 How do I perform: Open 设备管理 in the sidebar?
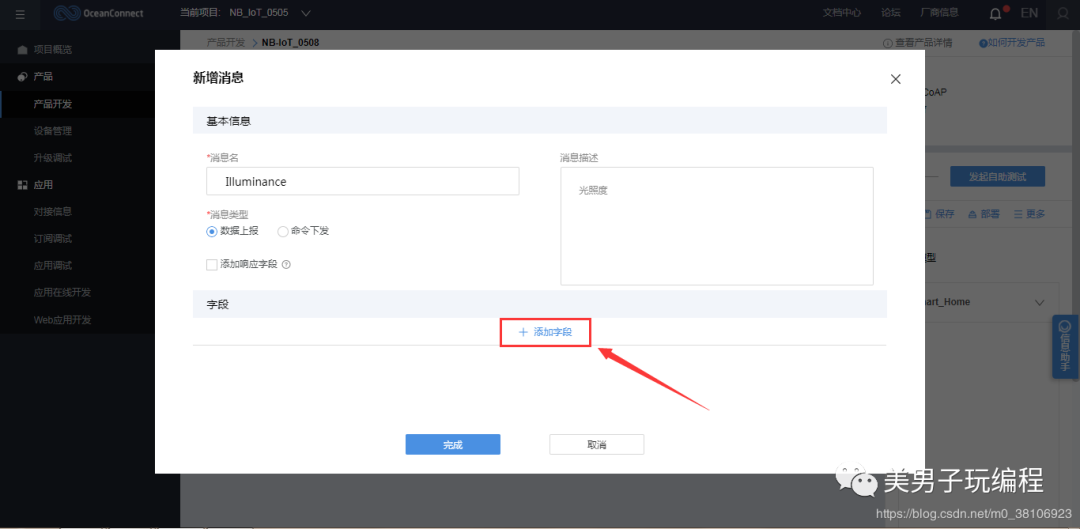[52, 131]
